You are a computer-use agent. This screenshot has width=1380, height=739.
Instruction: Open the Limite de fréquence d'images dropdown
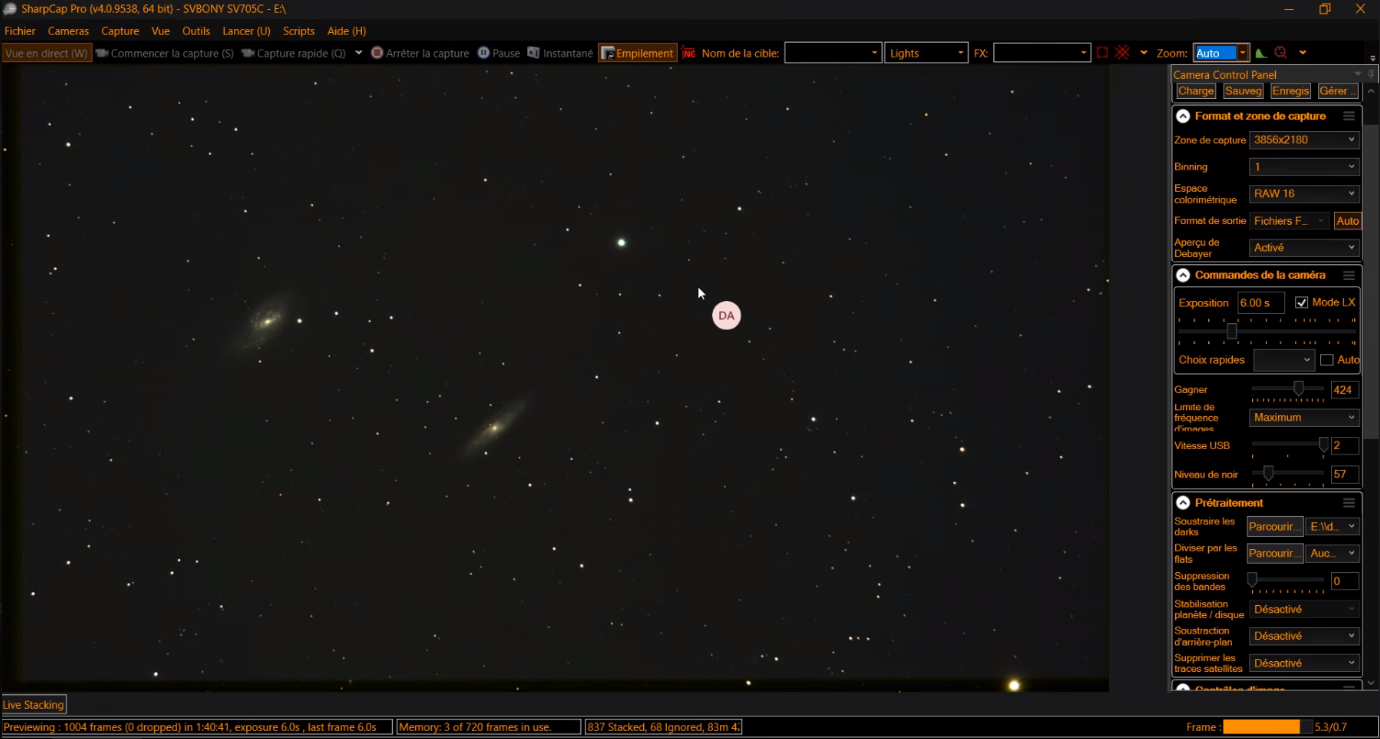coord(1304,418)
